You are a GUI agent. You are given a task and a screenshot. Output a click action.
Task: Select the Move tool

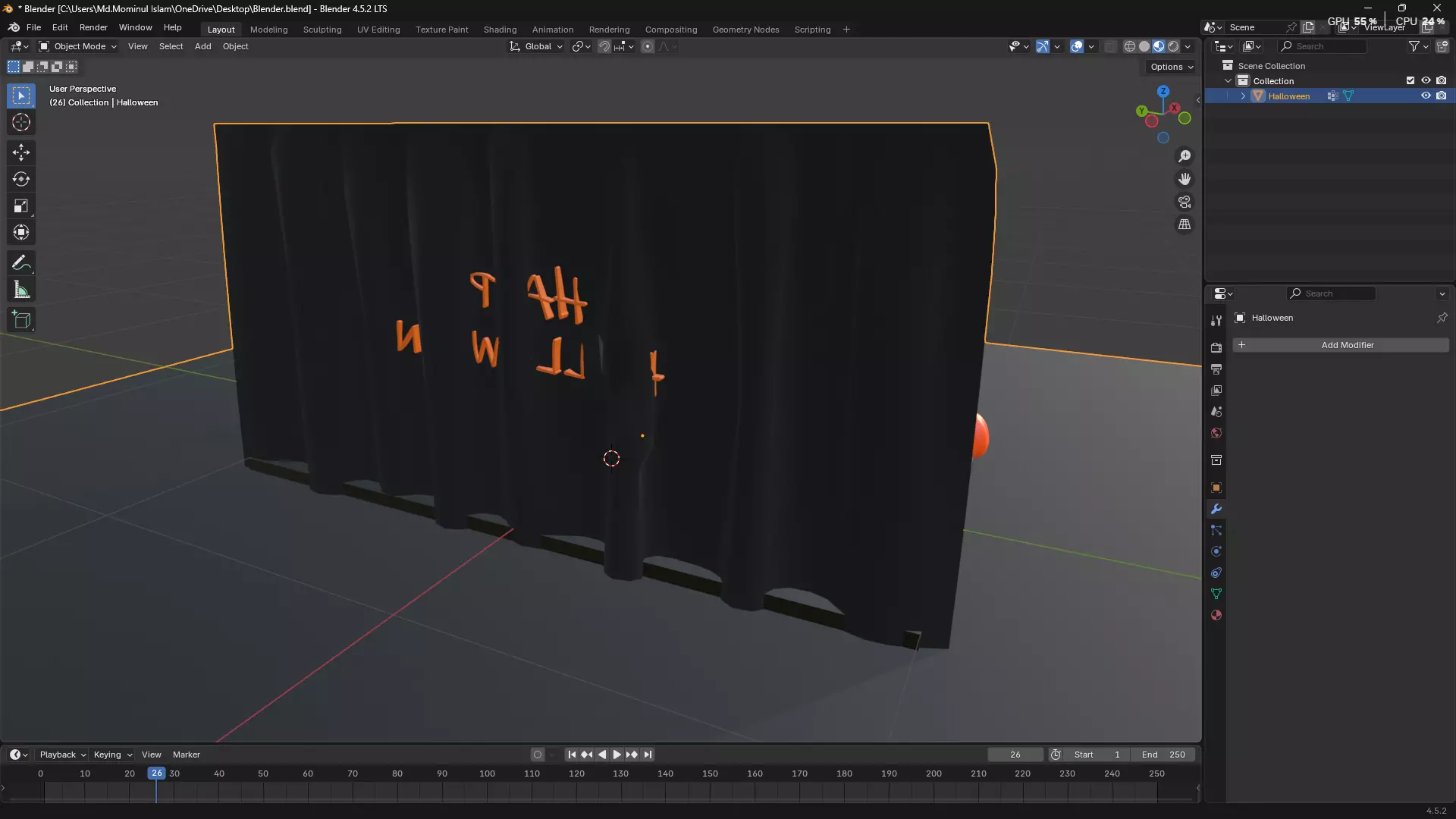click(x=21, y=152)
